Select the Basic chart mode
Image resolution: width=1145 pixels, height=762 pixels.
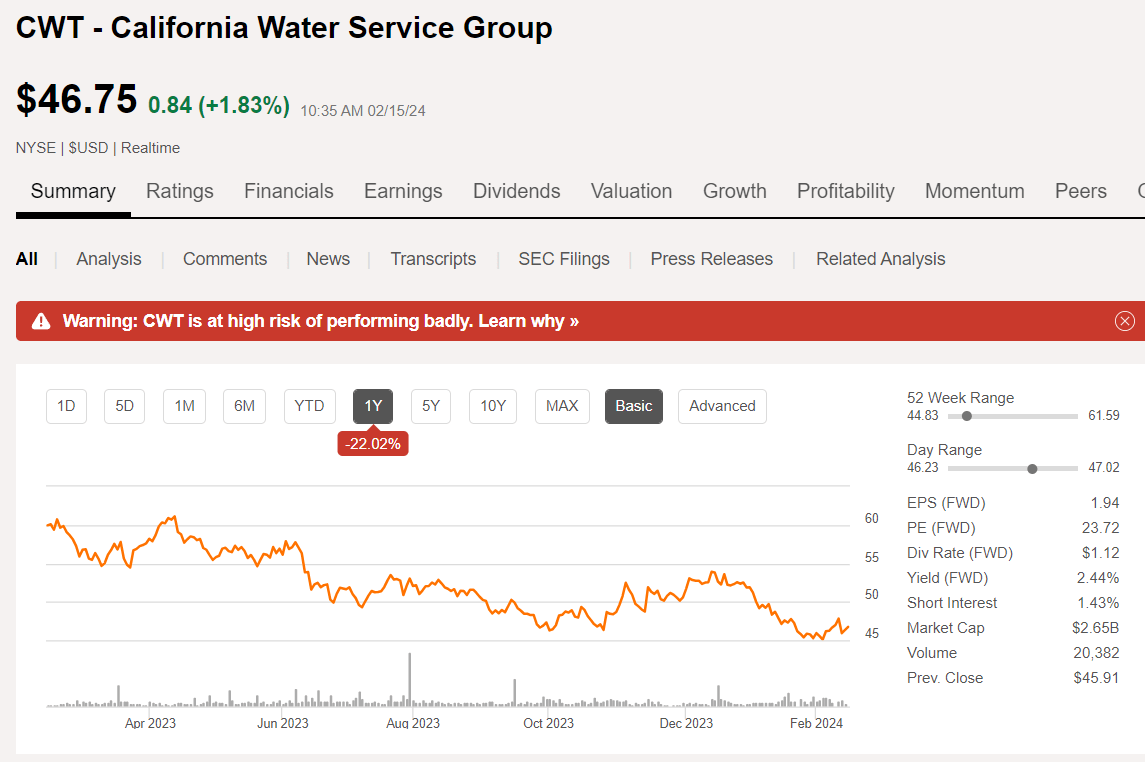[633, 406]
